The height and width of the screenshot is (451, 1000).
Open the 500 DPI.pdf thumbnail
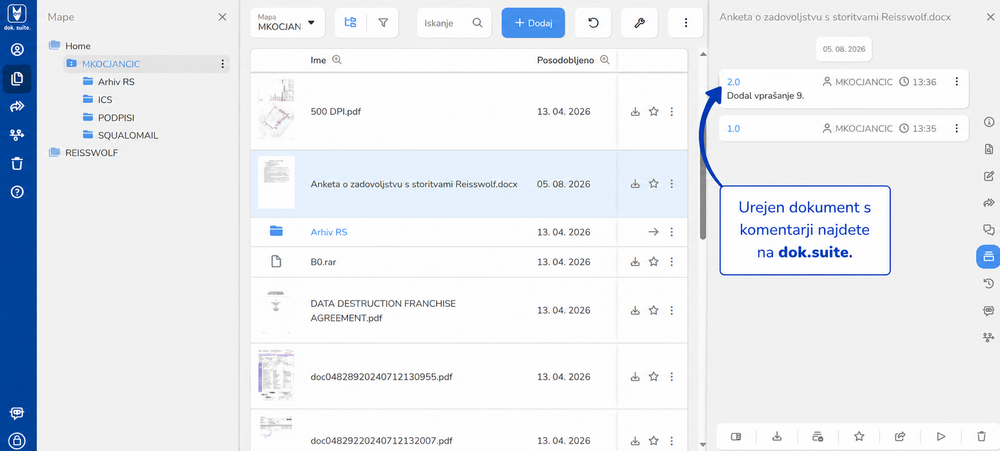click(x=276, y=109)
